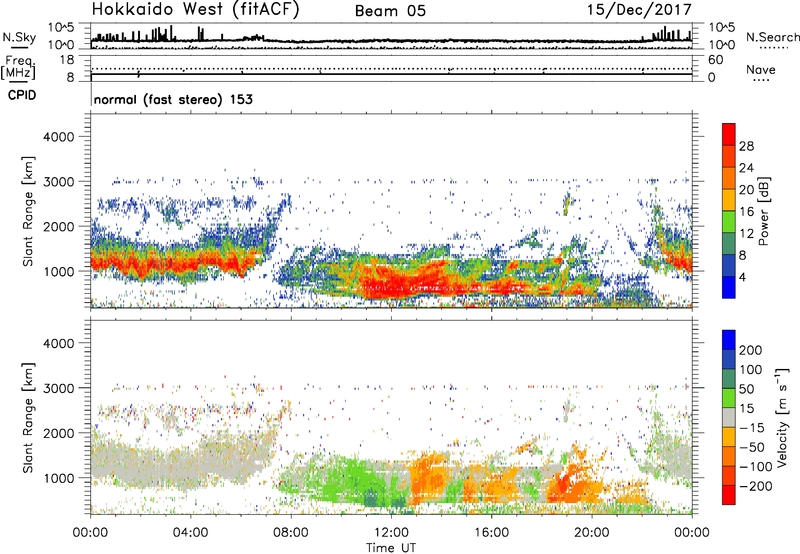Screen dimensions: 800x554
Task: Click the '20:00' time axis label
Action: coord(592,533)
